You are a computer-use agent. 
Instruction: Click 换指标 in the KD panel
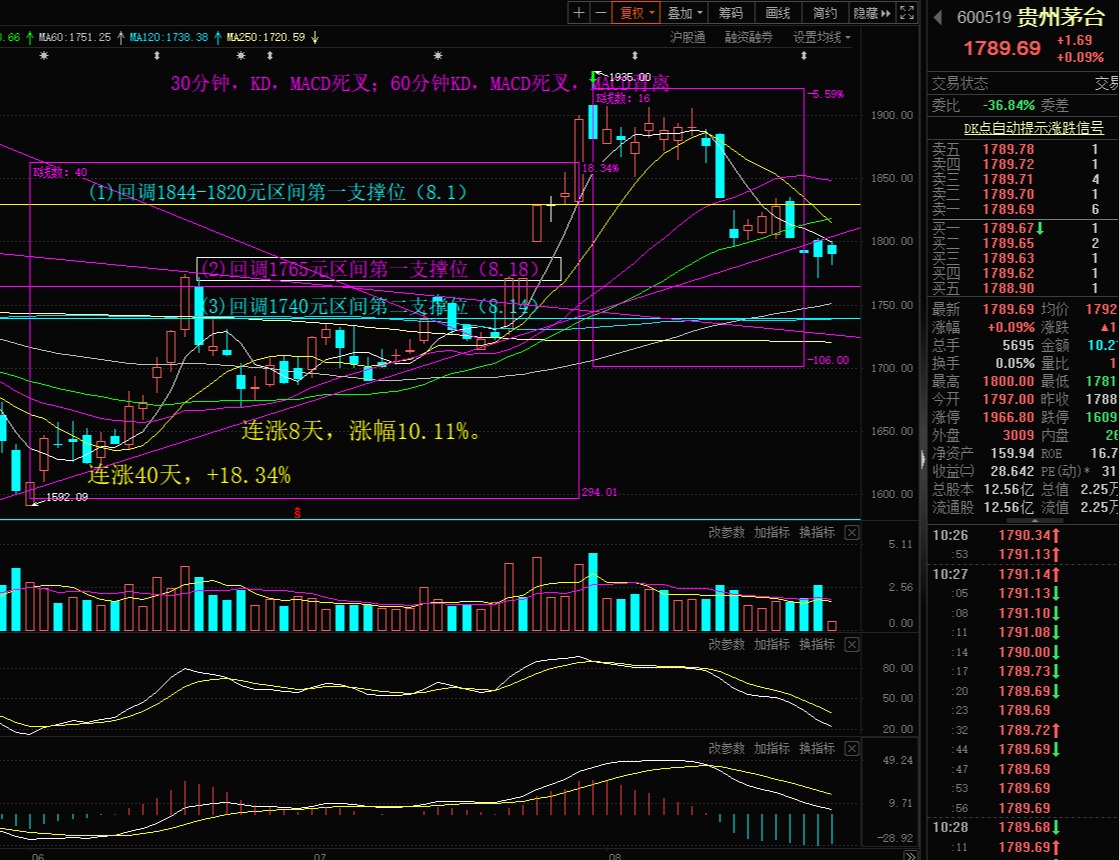click(x=816, y=644)
